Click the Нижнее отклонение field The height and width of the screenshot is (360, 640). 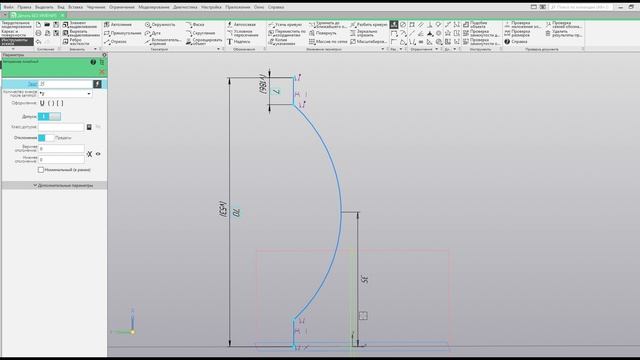[x=61, y=160]
